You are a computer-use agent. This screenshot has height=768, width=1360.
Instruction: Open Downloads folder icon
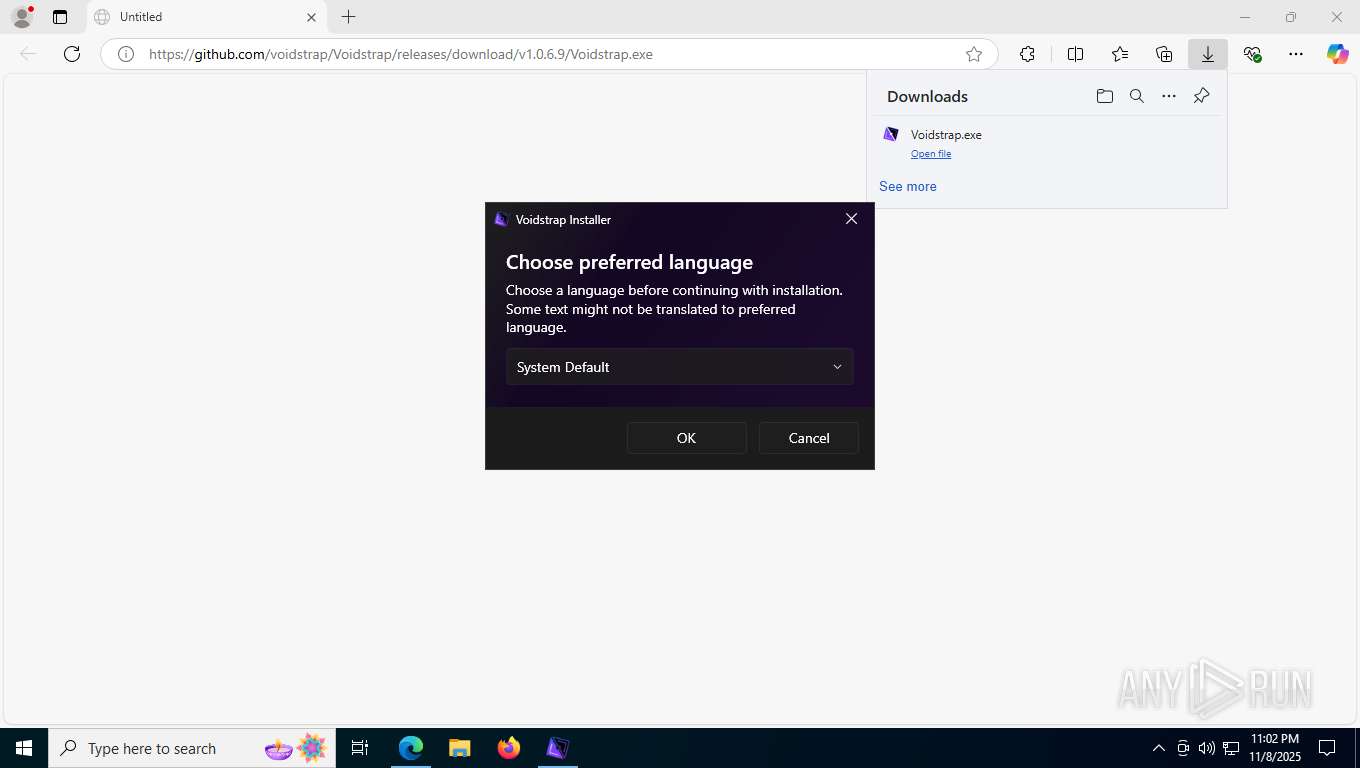1105,96
